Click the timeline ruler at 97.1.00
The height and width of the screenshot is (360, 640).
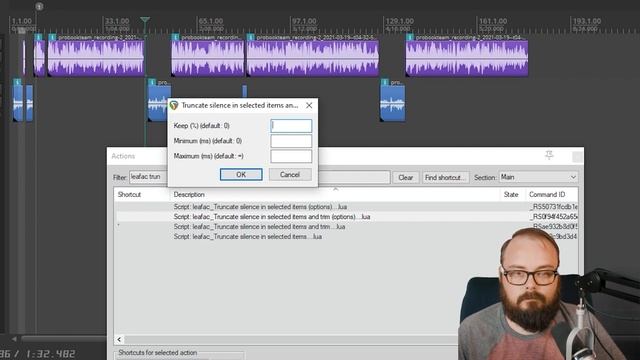(304, 21)
